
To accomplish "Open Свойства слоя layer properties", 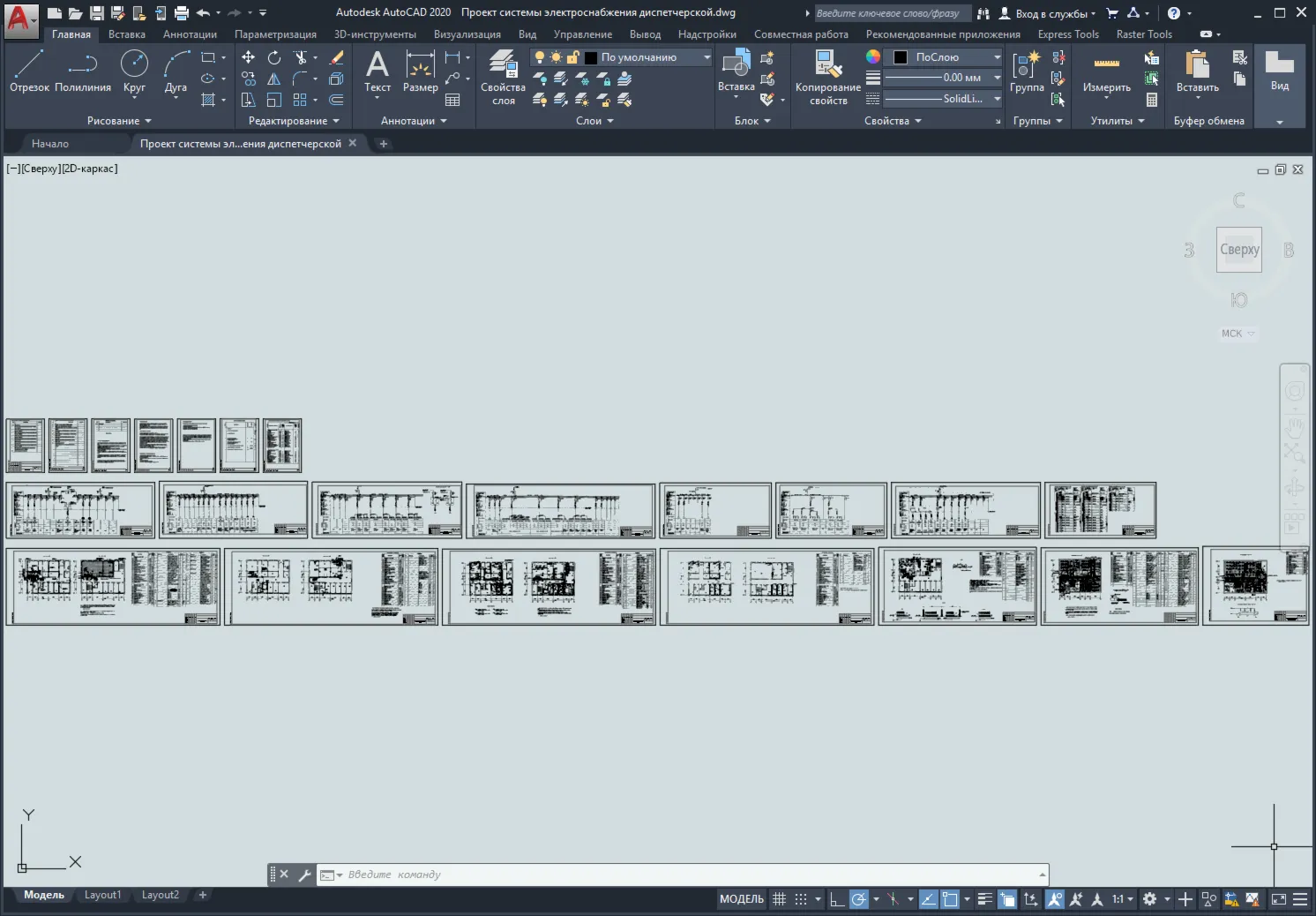I will [503, 78].
